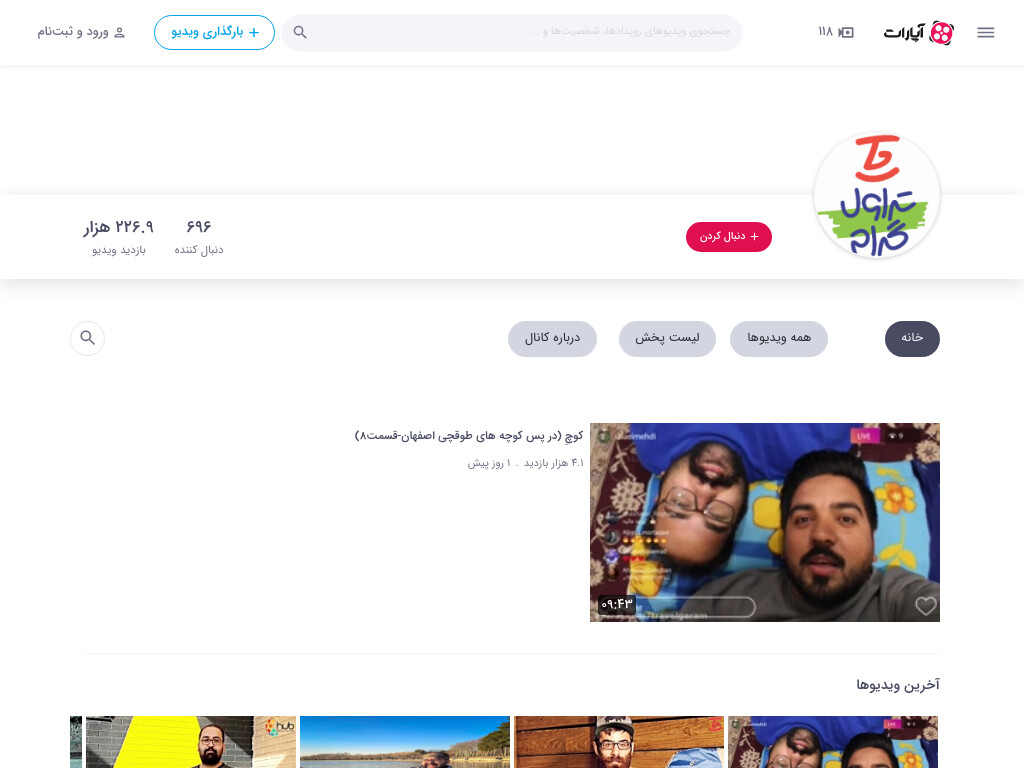The width and height of the screenshot is (1024, 768).
Task: Open the درباره کانال tab
Action: coord(552,338)
